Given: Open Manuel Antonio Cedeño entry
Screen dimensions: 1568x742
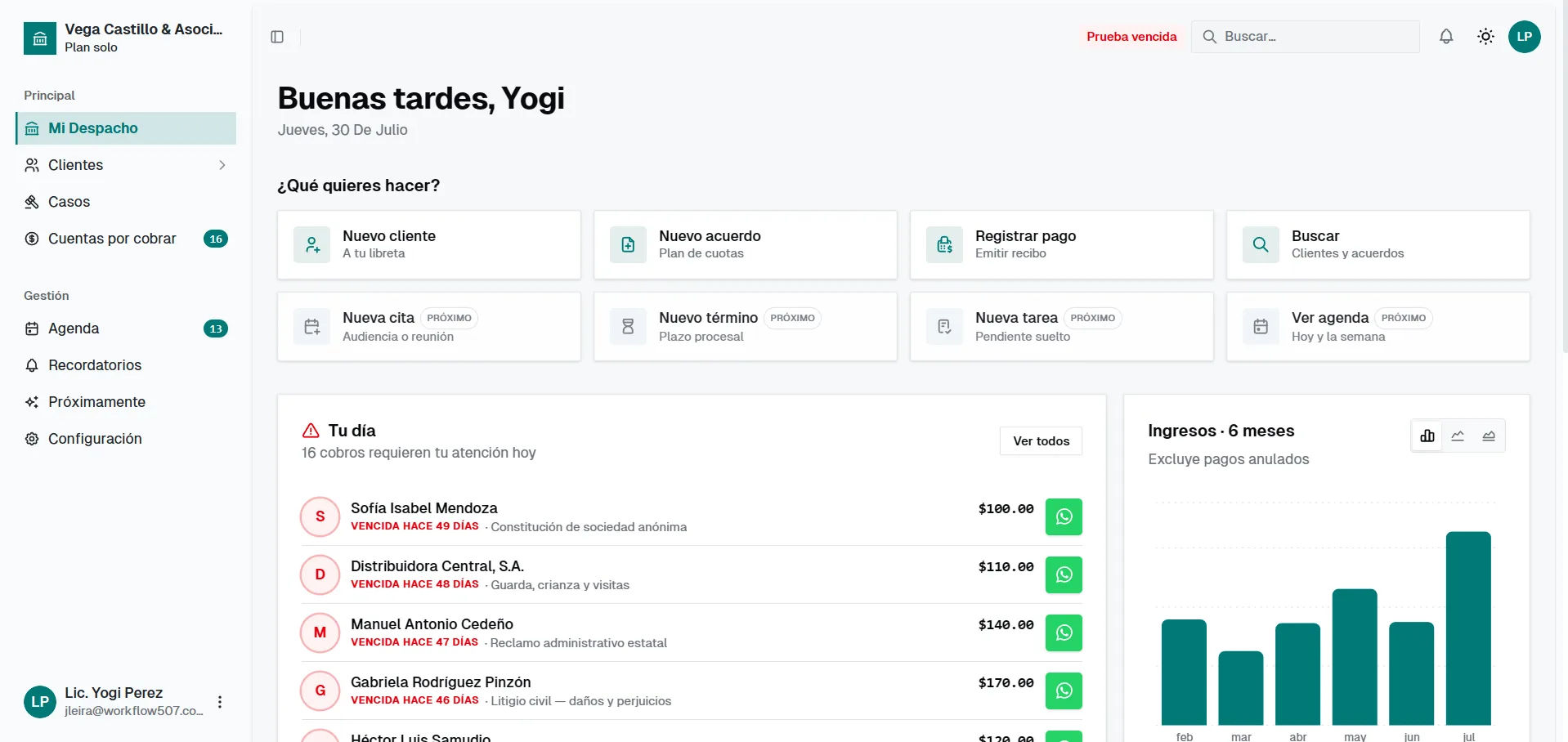Looking at the screenshot, I should pyautogui.click(x=692, y=633).
